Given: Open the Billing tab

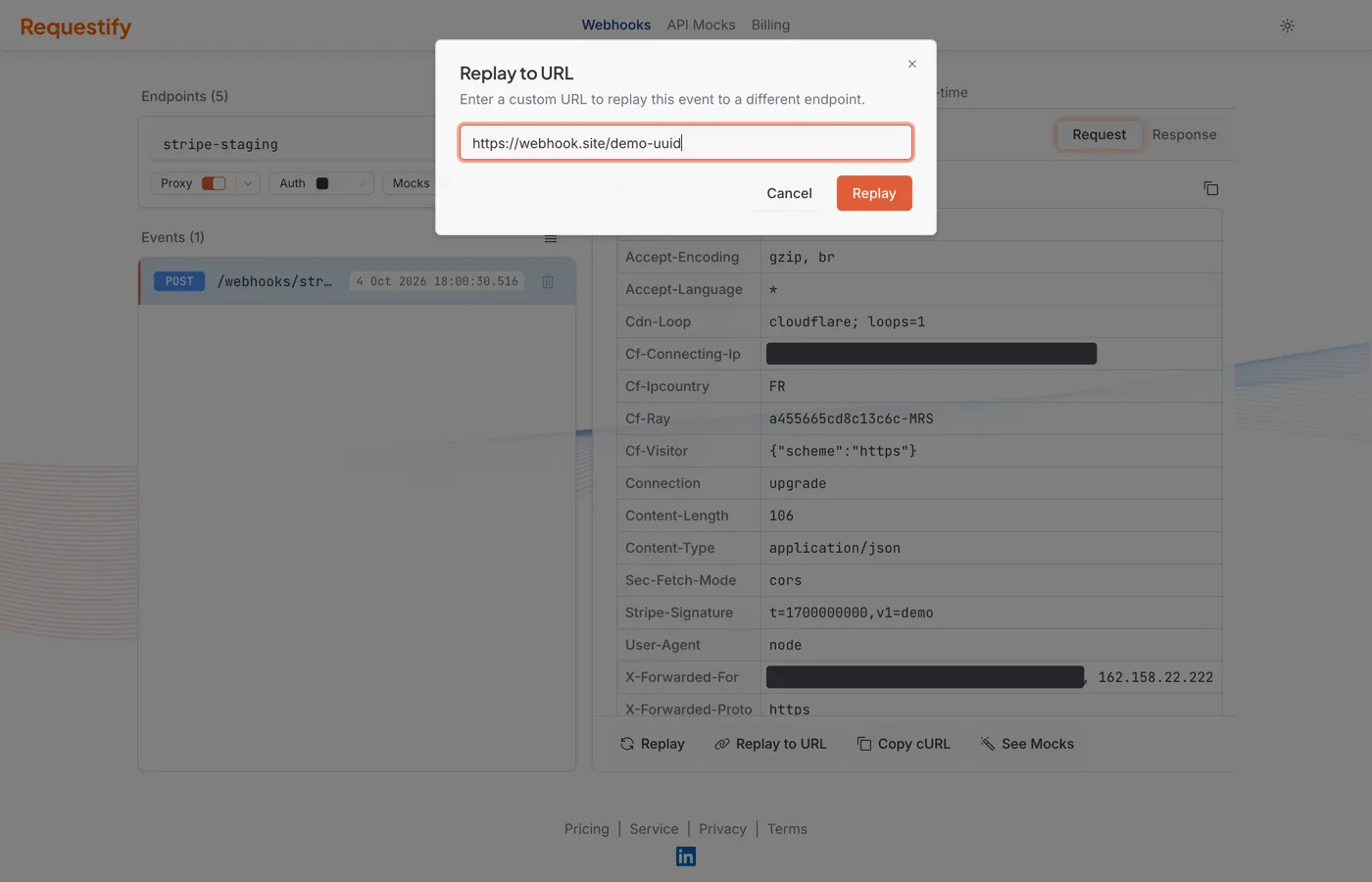Looking at the screenshot, I should [770, 25].
